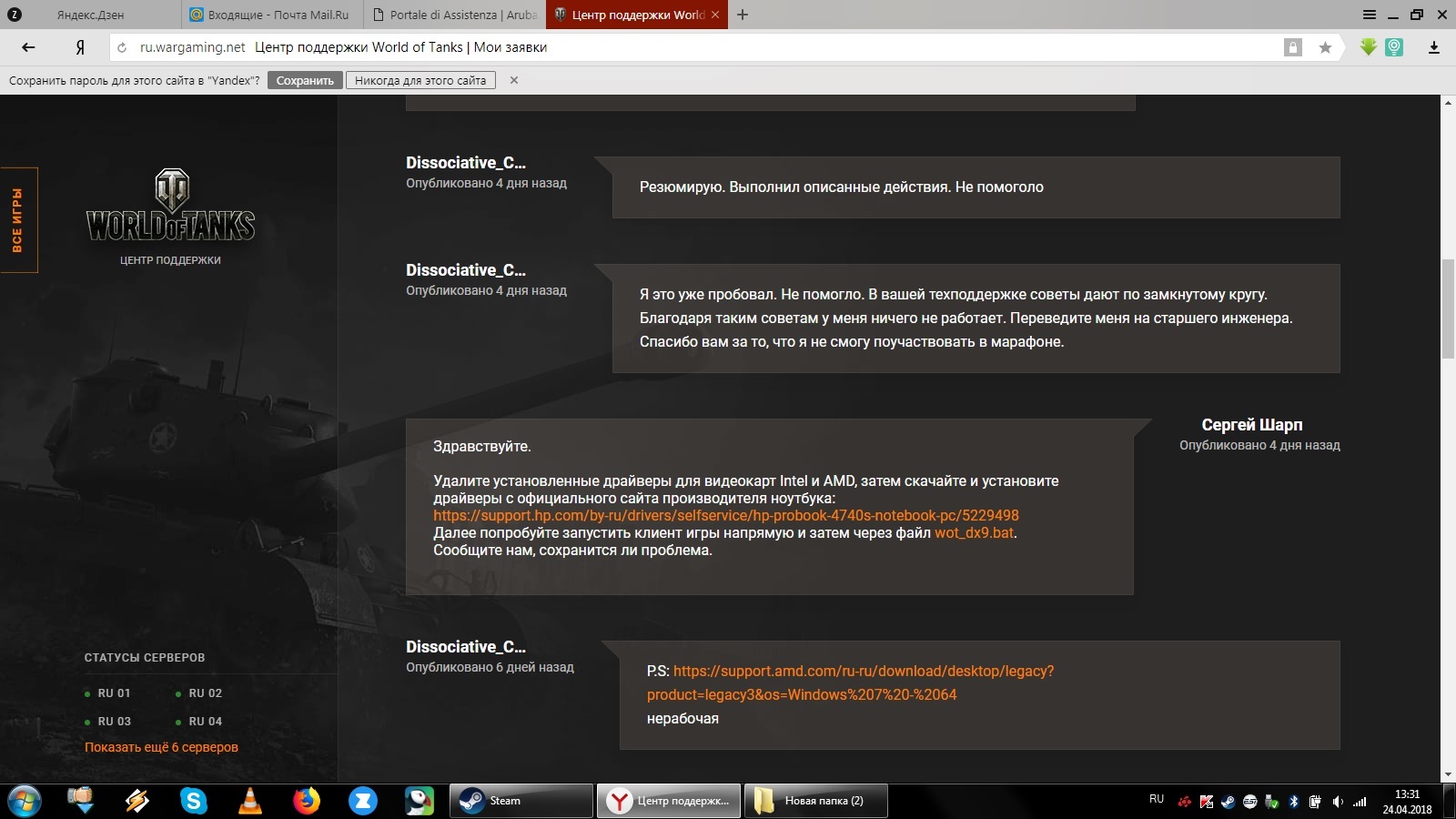
Task: Switch to the Входящие Mail.Ru tab
Action: (271, 15)
